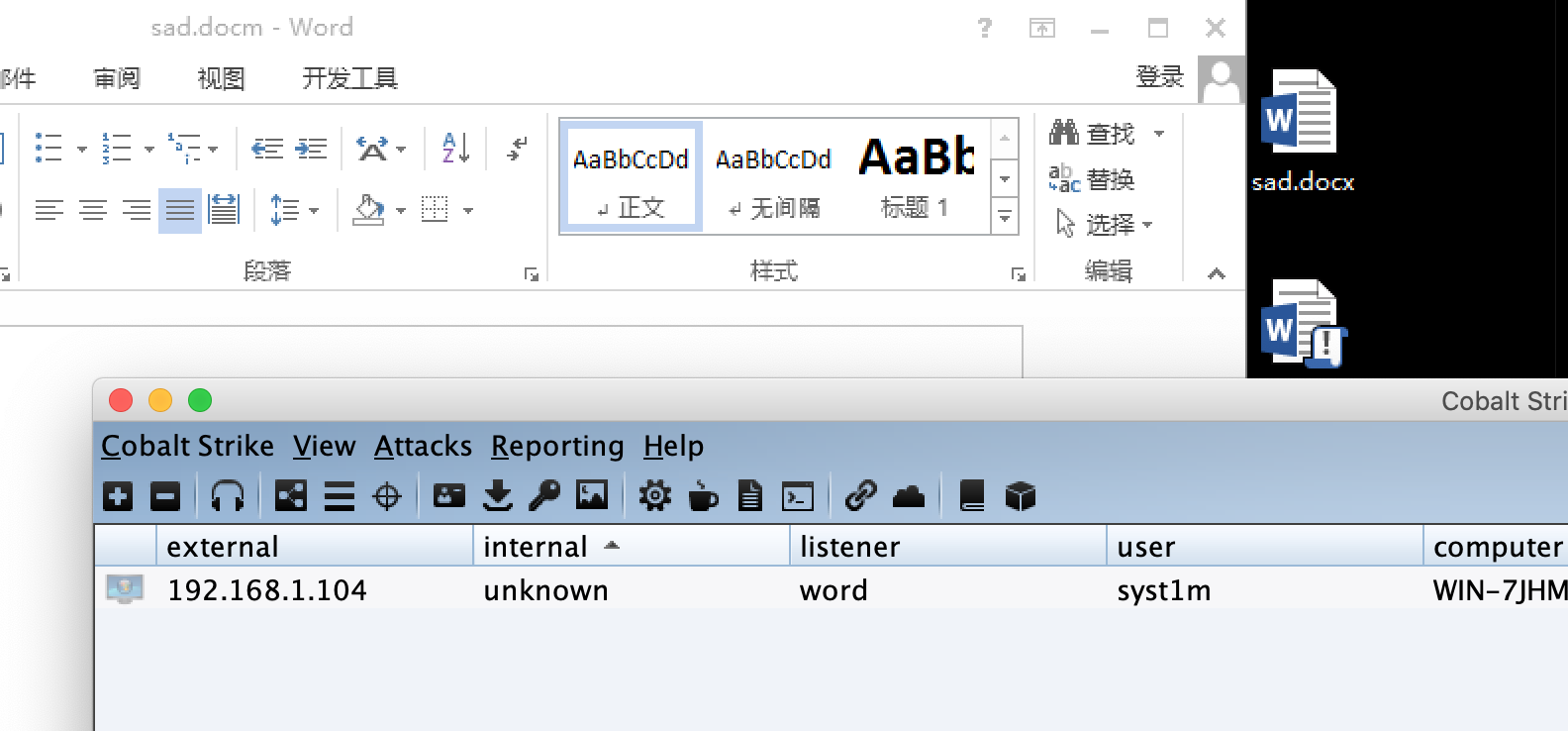The image size is (1568, 731).
Task: Open styles pane dialog launcher
Action: 1019,274
